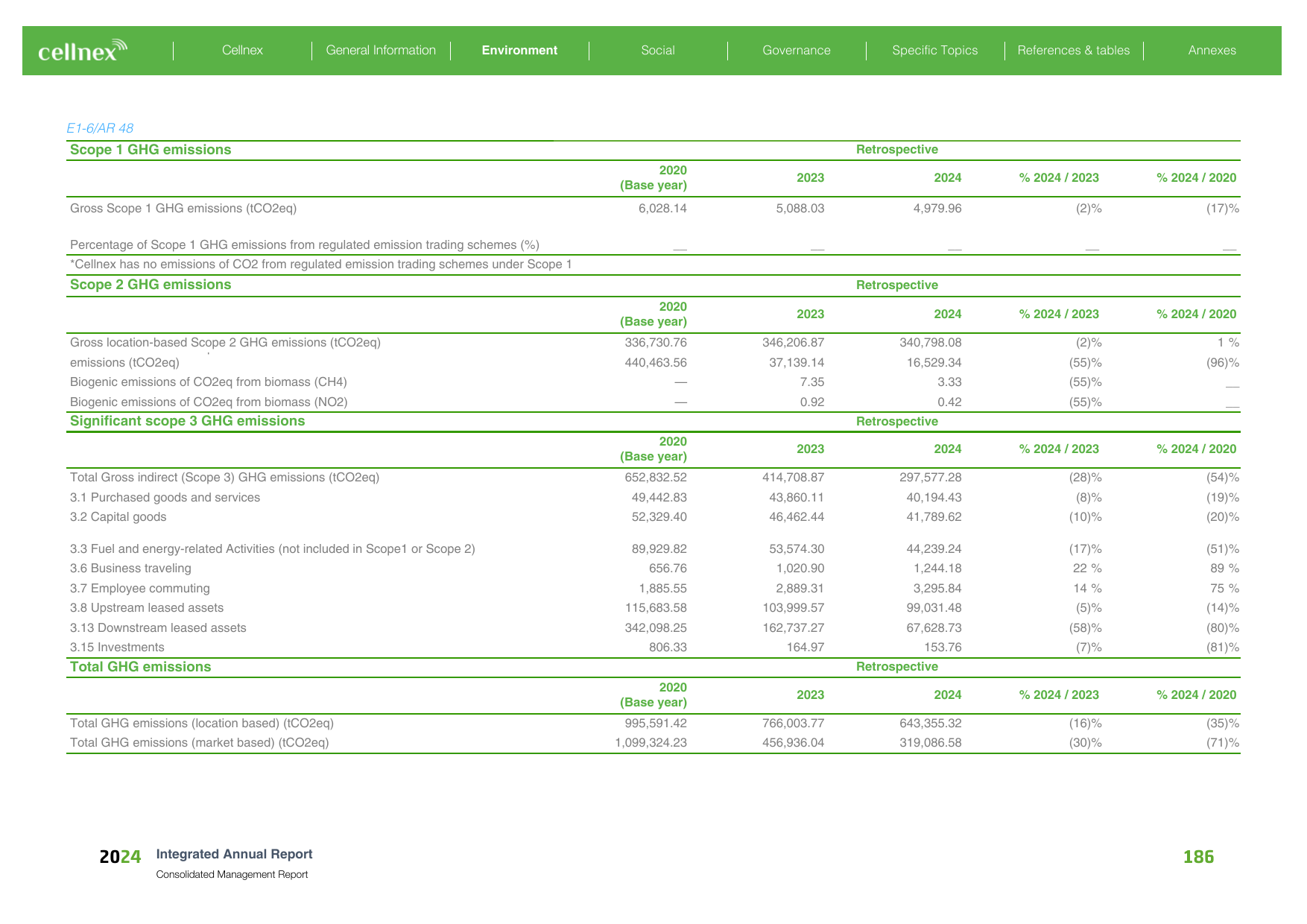Click the Integrated Annual Report footer title
The height and width of the screenshot is (924, 1307).
(x=234, y=855)
